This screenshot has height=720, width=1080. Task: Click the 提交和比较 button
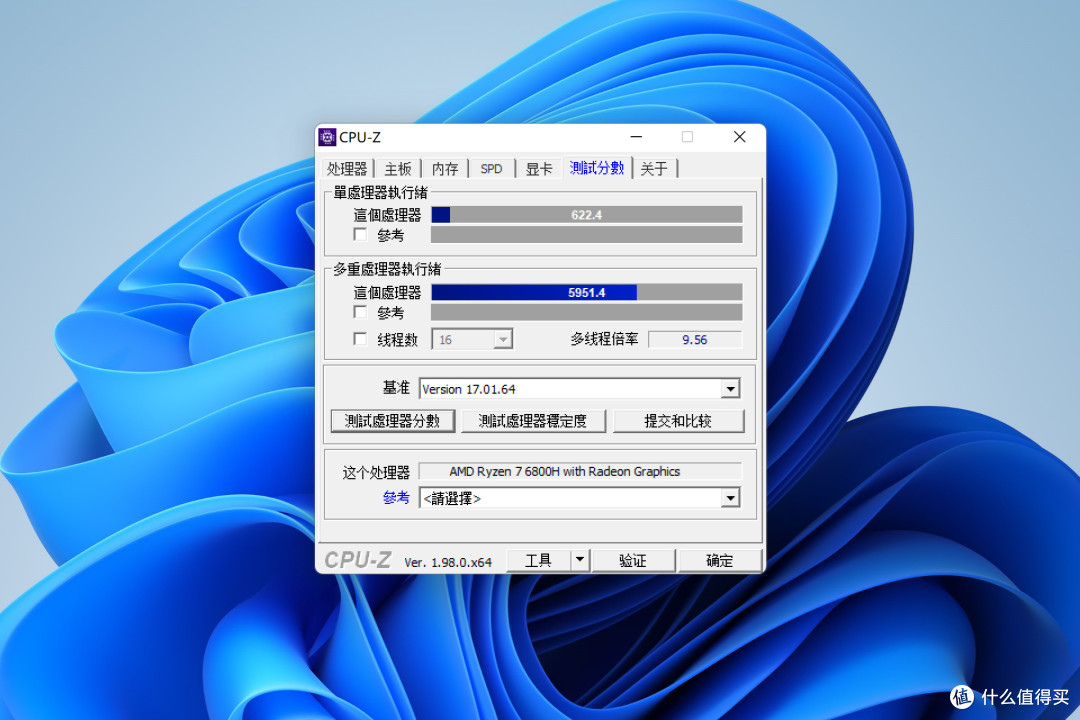tap(680, 420)
